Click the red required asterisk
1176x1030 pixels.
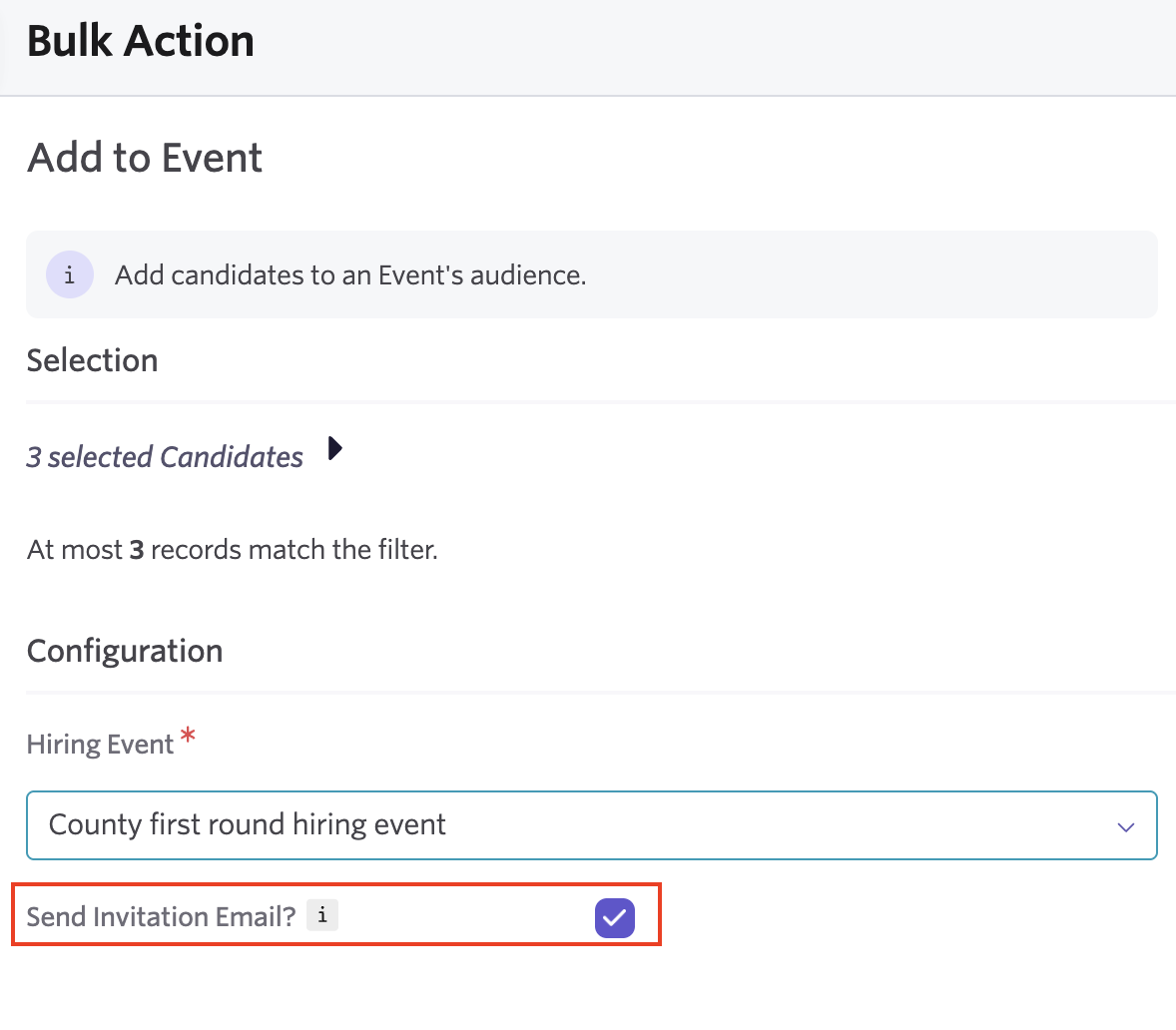pos(188,736)
